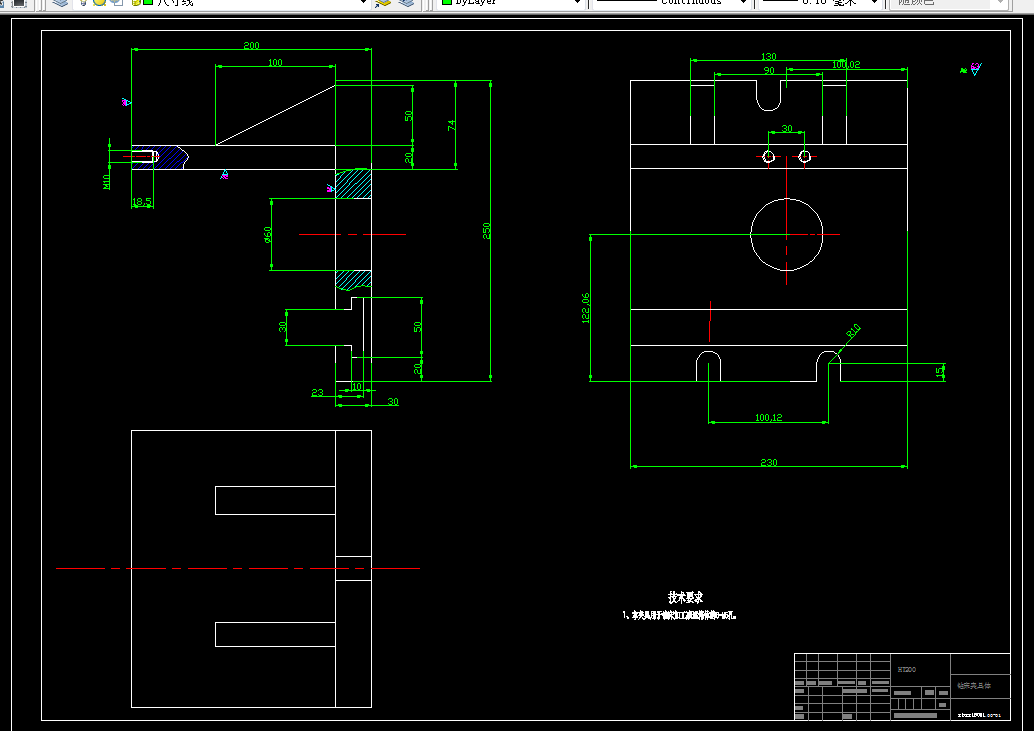This screenshot has width=1034, height=731.
Task: Select the 90 dimension text
Action: pos(769,71)
